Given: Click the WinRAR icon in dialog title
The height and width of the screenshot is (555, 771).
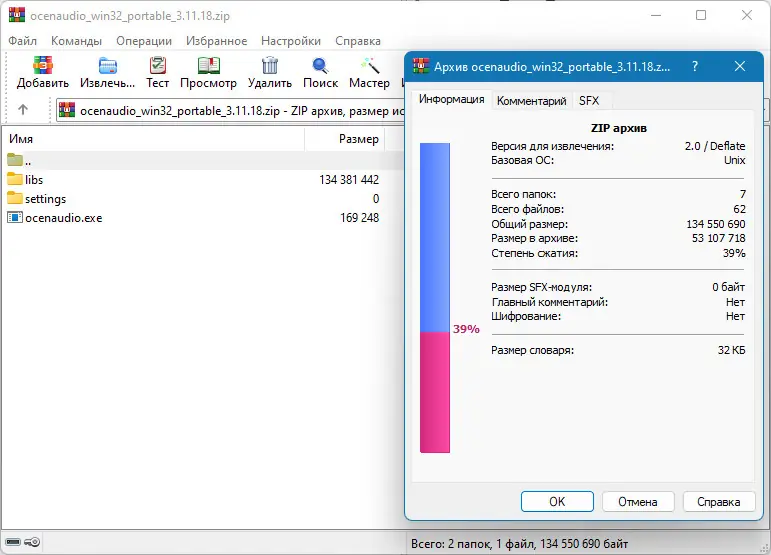Looking at the screenshot, I should point(421,66).
